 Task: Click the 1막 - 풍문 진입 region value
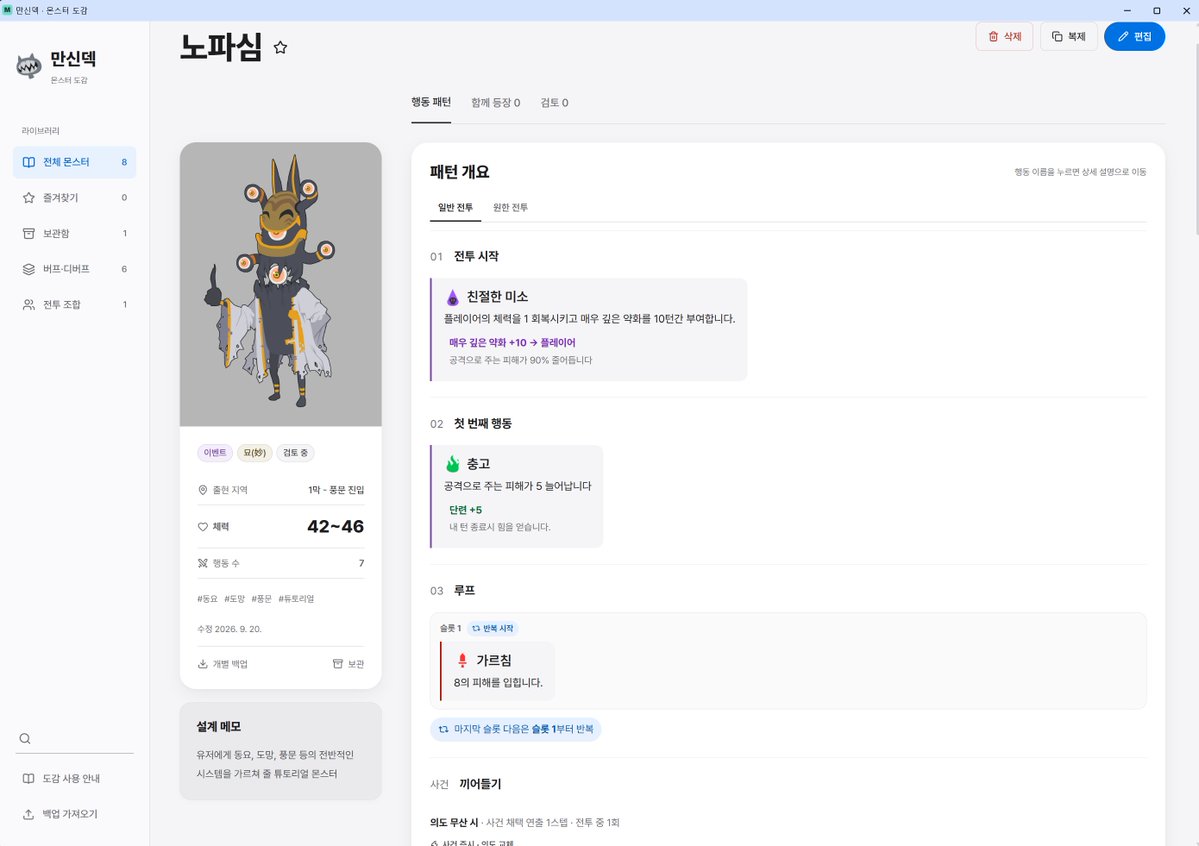pos(336,490)
